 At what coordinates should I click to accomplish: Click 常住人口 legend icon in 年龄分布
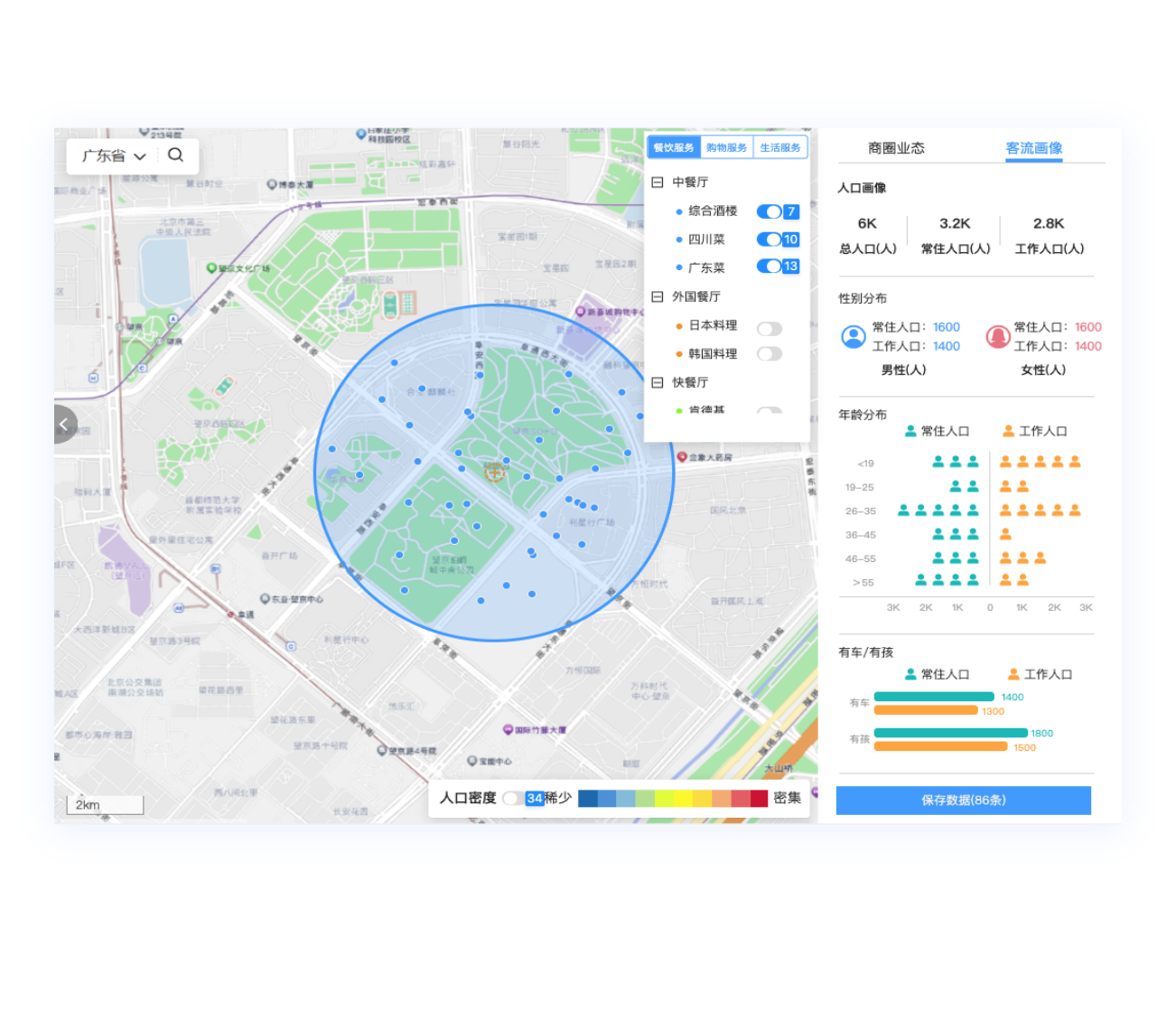tap(910, 431)
